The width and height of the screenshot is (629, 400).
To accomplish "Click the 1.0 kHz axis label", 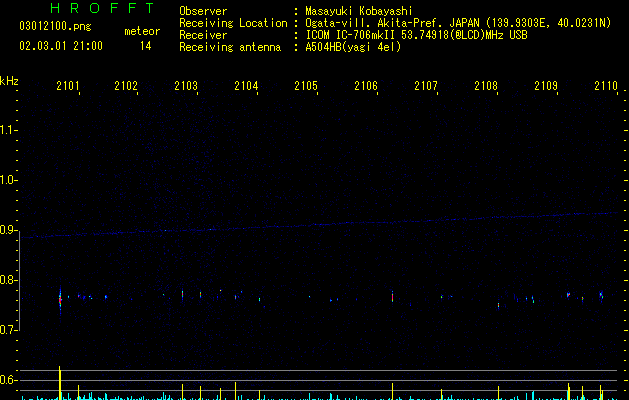I will pyautogui.click(x=8, y=180).
